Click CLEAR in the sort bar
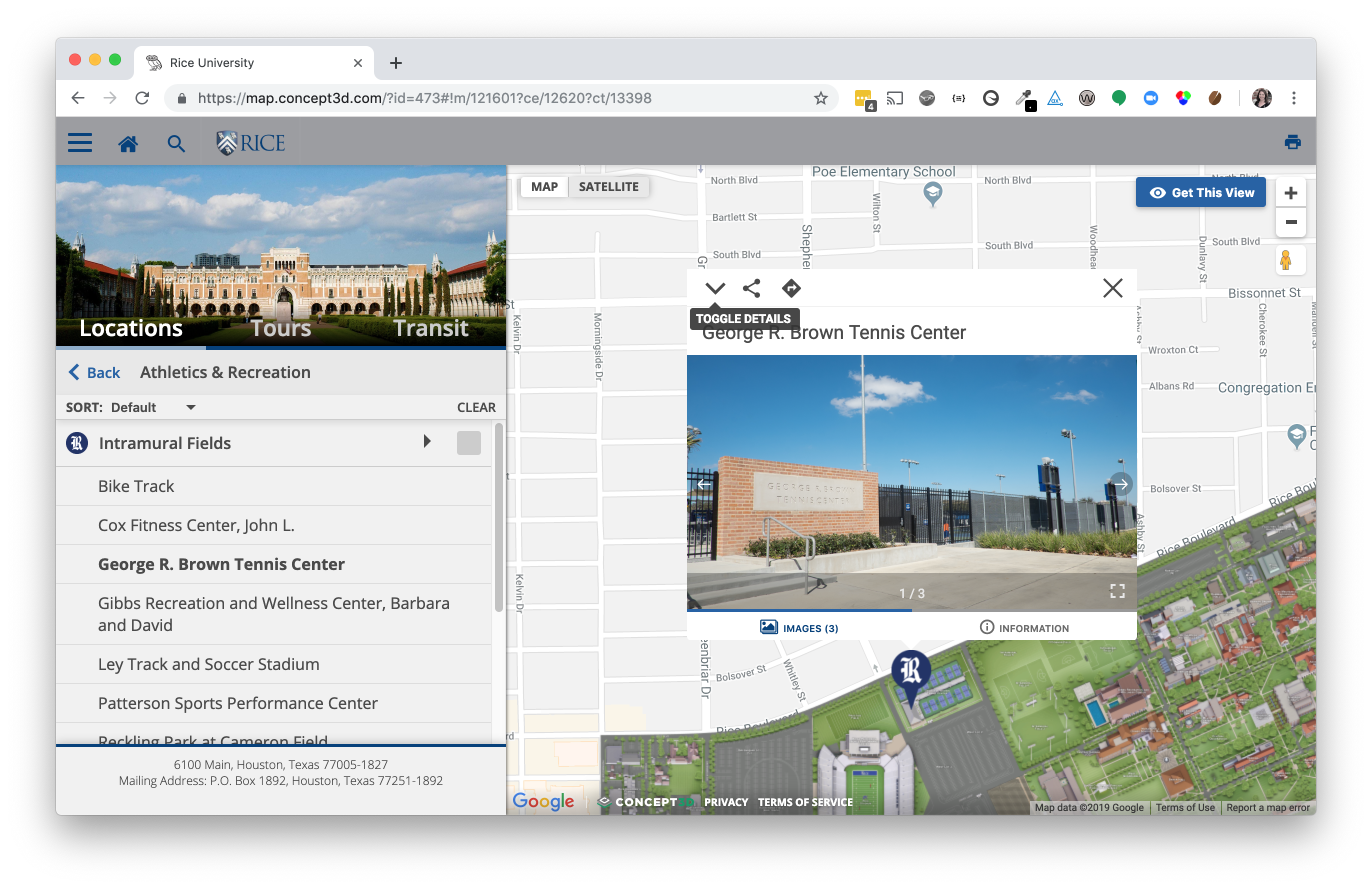 [475, 407]
